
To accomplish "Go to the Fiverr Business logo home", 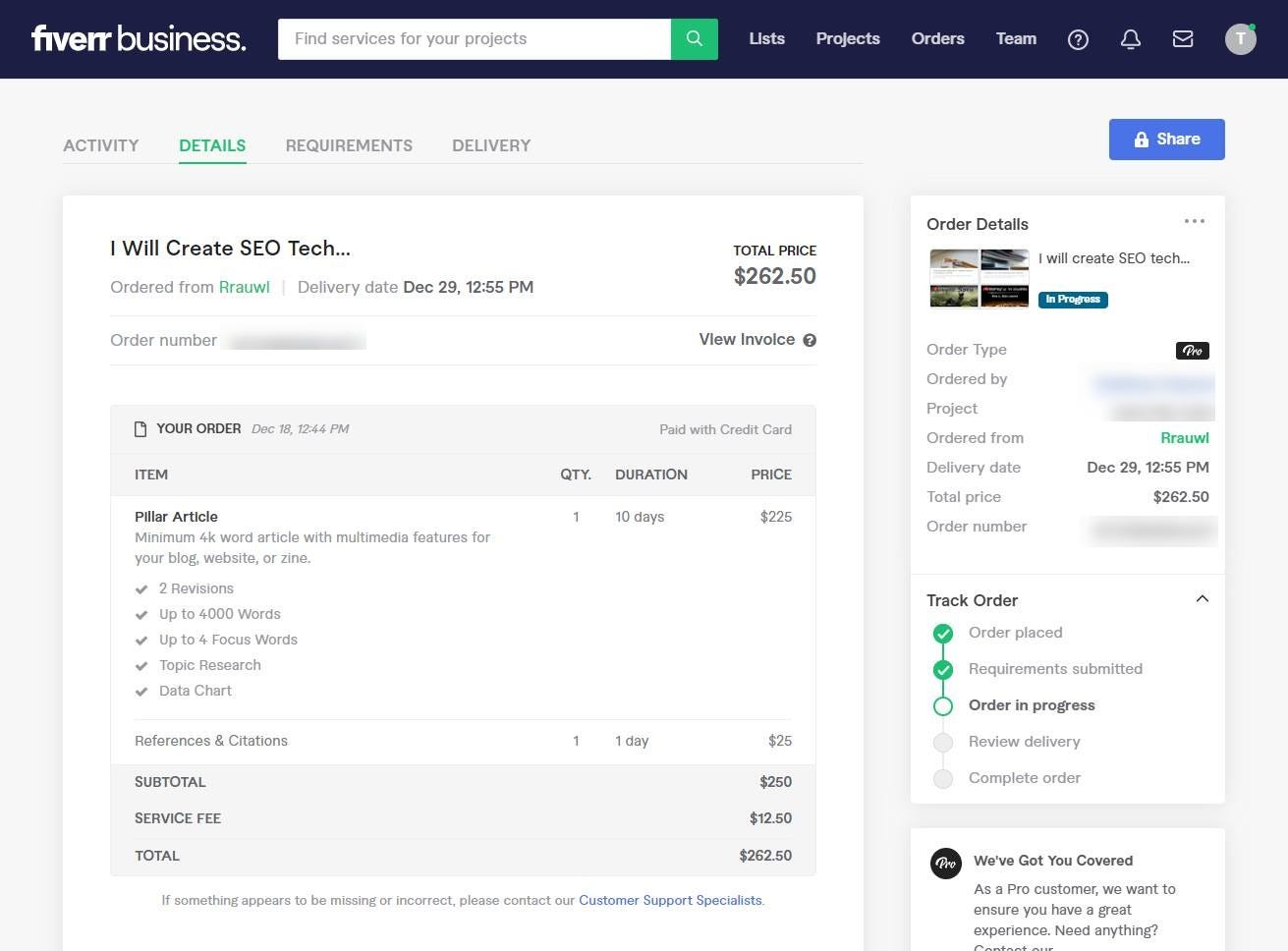I will (139, 38).
